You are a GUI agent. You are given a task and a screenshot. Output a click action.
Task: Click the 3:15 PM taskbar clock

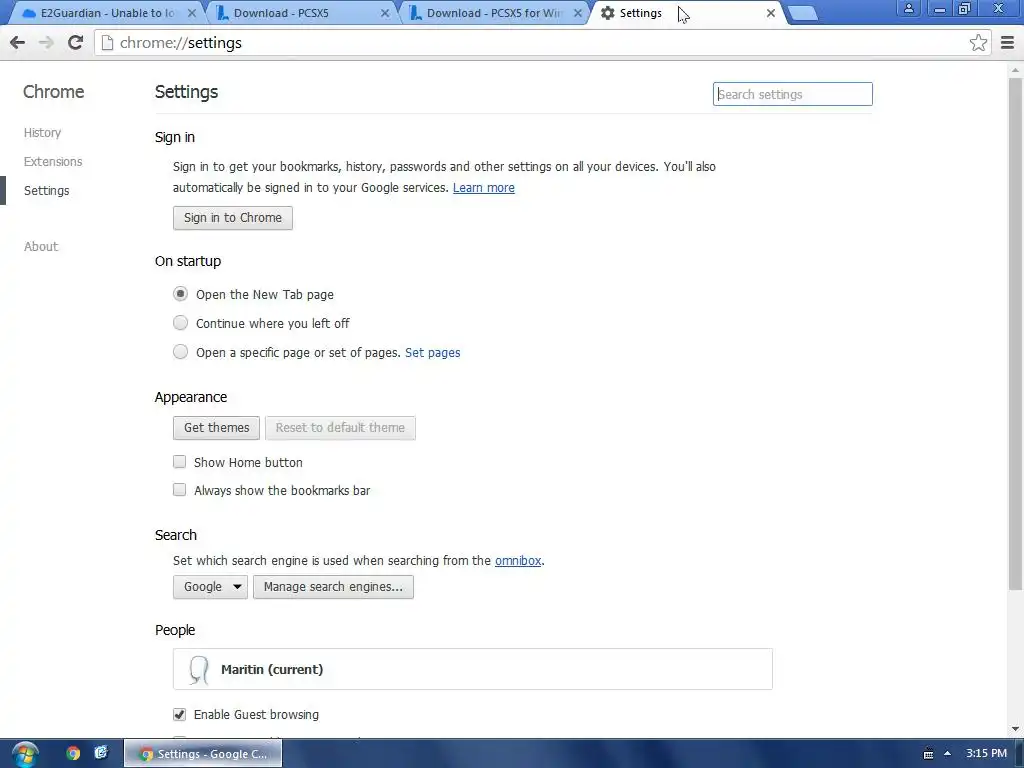[986, 753]
